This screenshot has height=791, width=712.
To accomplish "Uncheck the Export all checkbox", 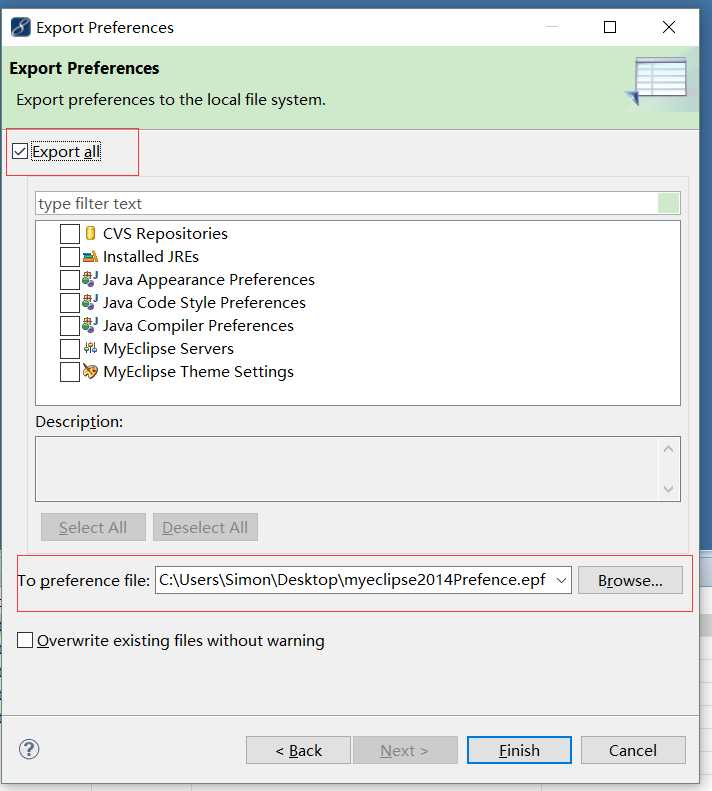I will tap(20, 151).
